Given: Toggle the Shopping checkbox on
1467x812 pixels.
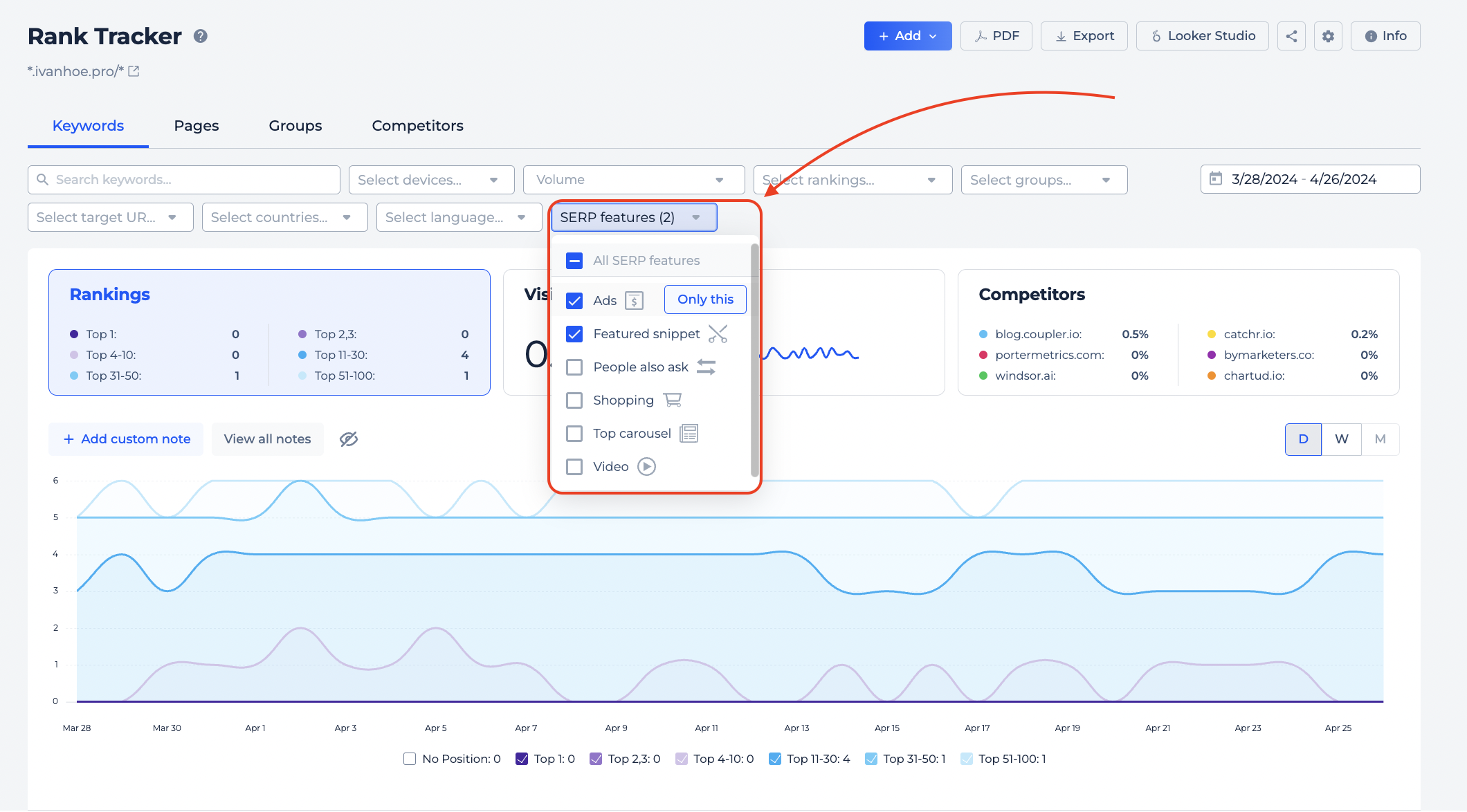Looking at the screenshot, I should pos(576,399).
